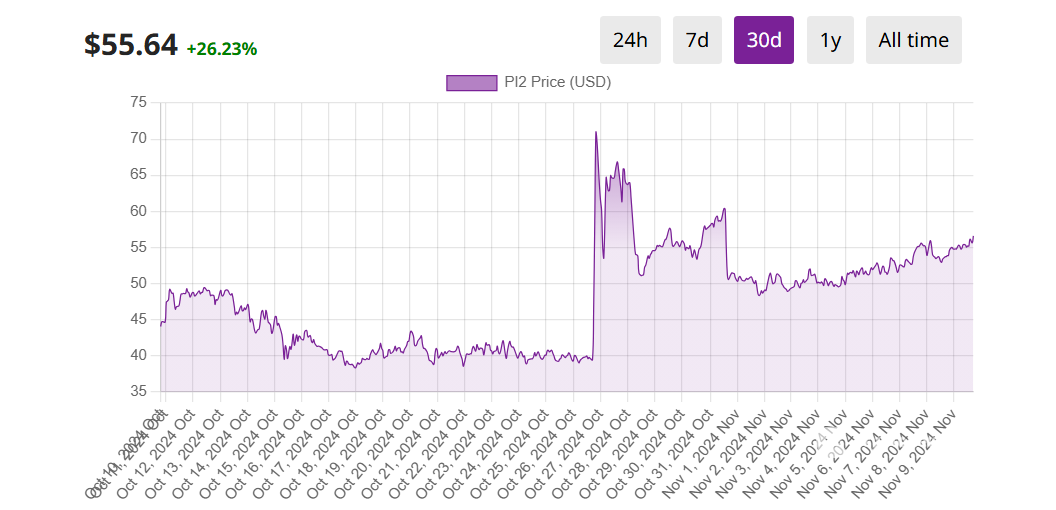Click the chart line's leftmost start point
The height and width of the screenshot is (510, 1056).
[x=160, y=325]
